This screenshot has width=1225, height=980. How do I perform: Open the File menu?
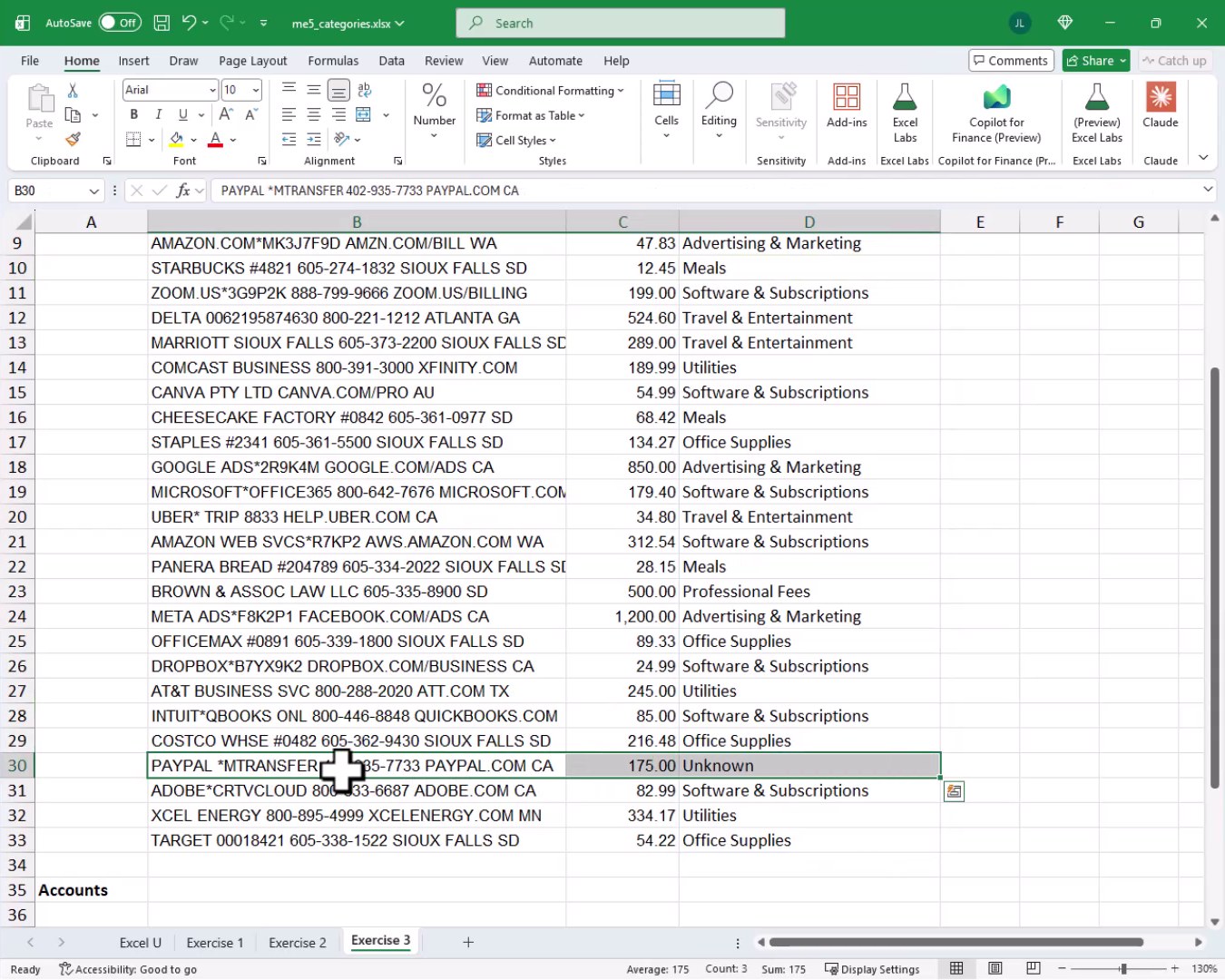tap(30, 61)
